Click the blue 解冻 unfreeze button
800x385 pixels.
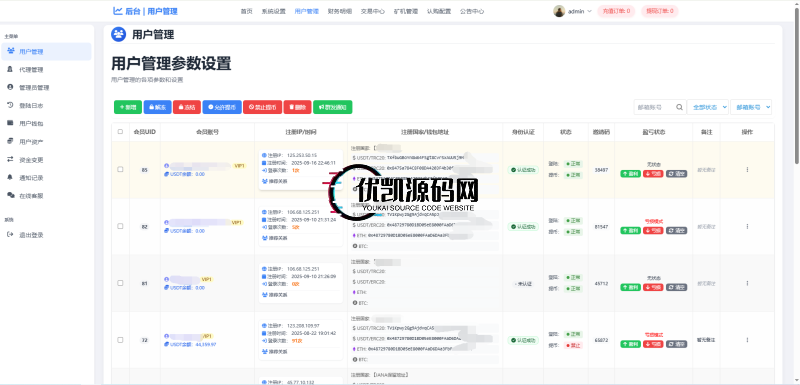point(157,107)
